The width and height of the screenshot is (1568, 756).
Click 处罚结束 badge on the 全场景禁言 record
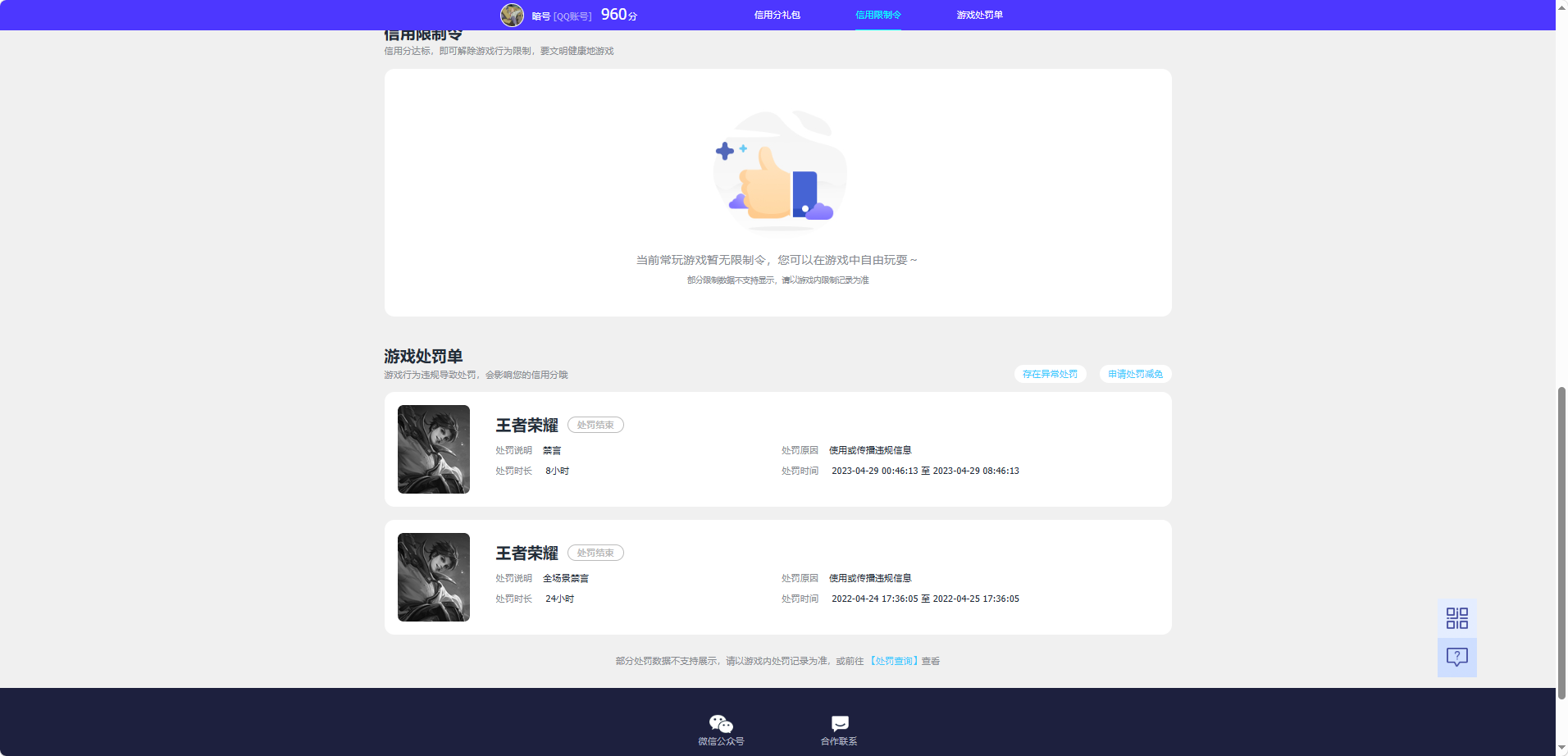tap(595, 553)
